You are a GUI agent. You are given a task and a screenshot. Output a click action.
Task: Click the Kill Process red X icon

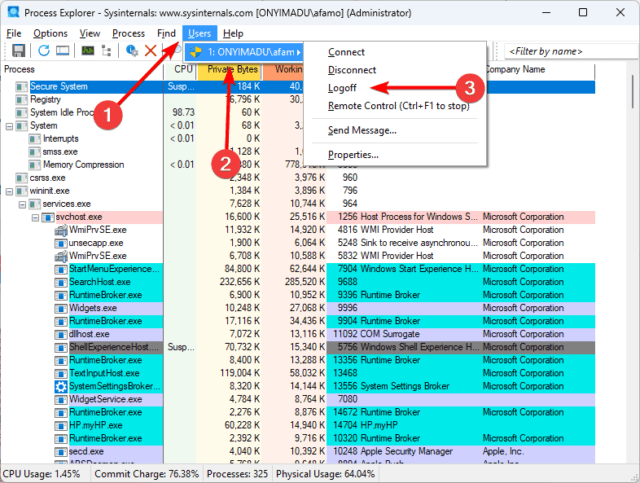pos(150,51)
